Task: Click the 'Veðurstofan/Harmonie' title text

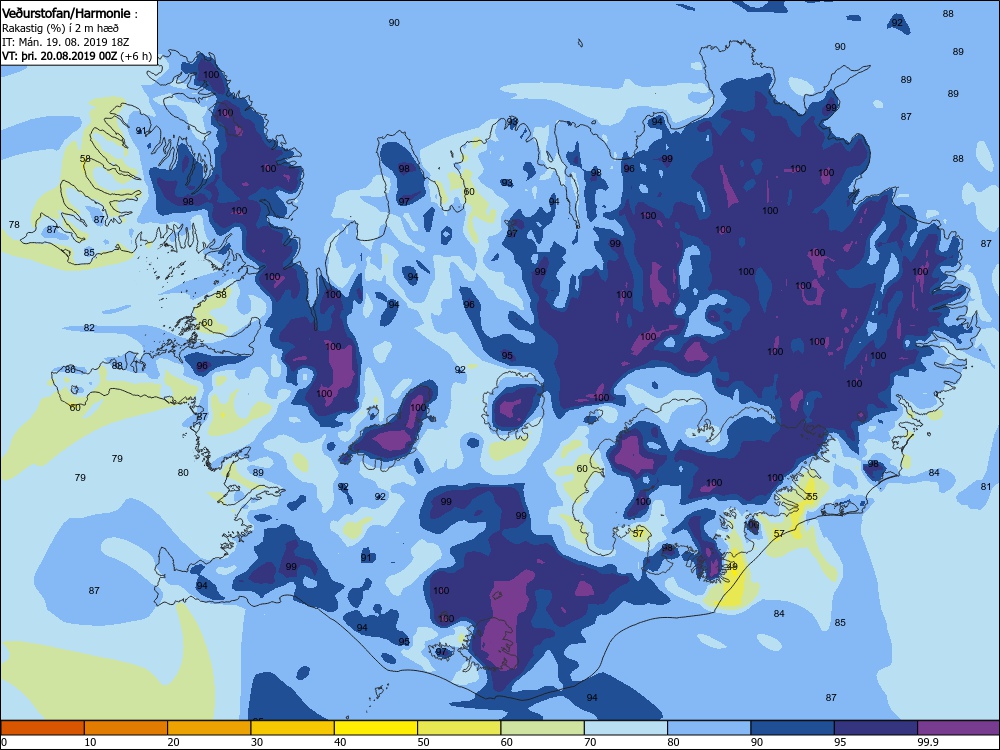Action: coord(66,13)
